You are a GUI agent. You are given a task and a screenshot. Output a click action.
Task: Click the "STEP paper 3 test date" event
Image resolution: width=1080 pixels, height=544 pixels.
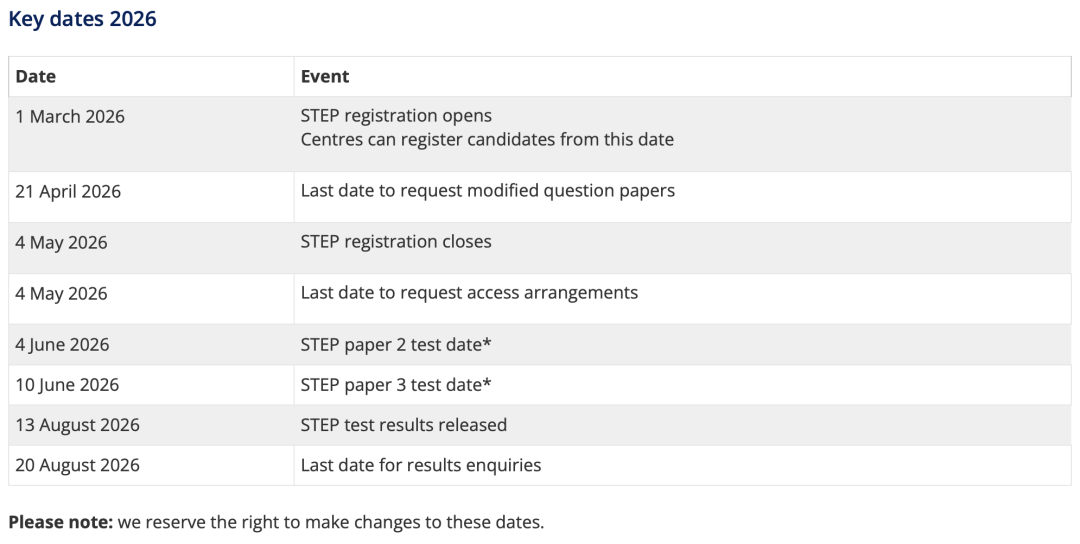397,385
